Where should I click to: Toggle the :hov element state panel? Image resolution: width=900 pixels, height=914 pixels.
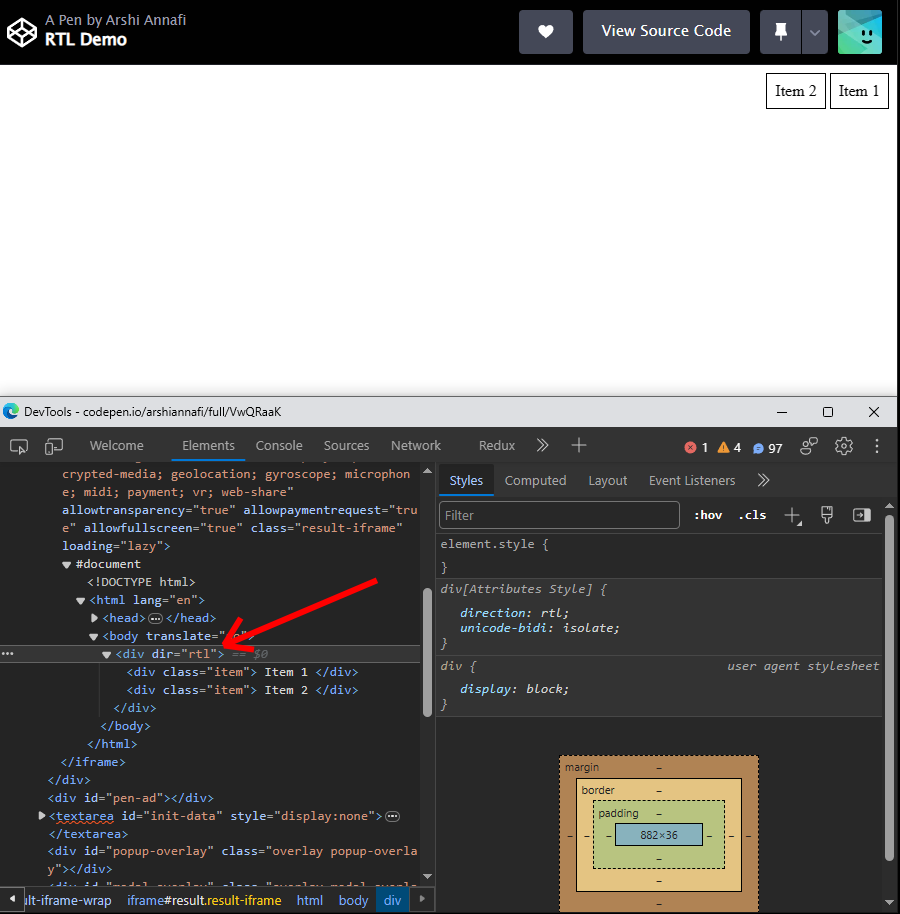pyautogui.click(x=708, y=515)
